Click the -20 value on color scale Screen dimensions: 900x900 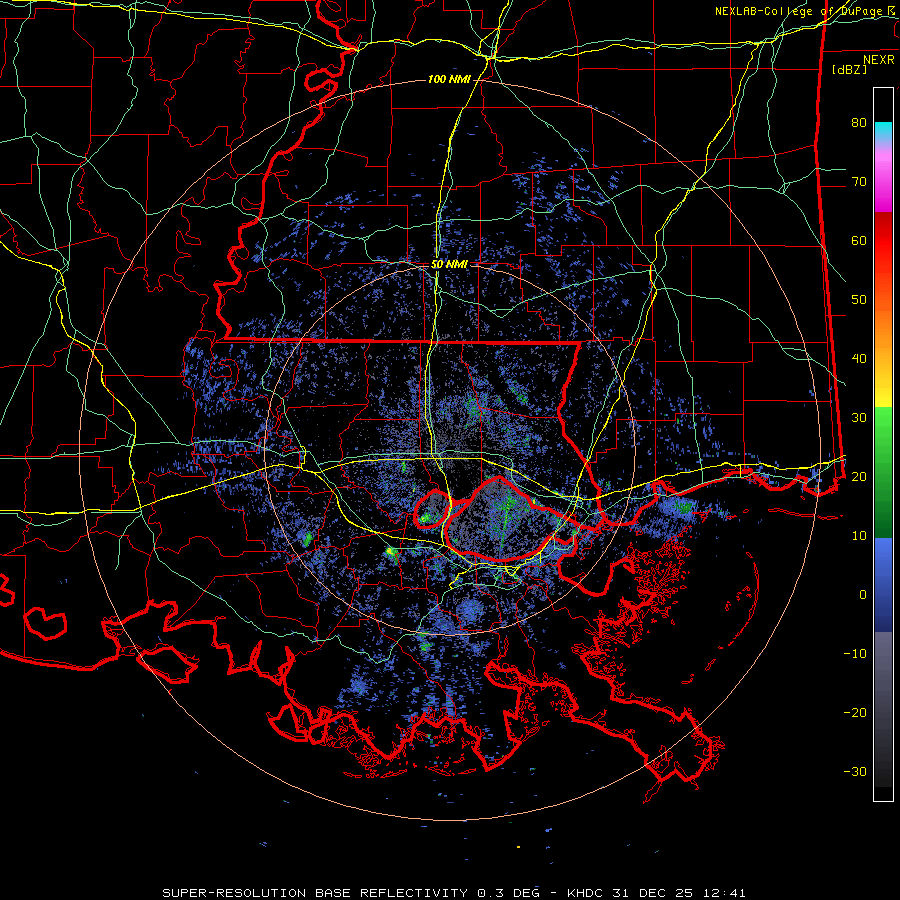tap(855, 713)
